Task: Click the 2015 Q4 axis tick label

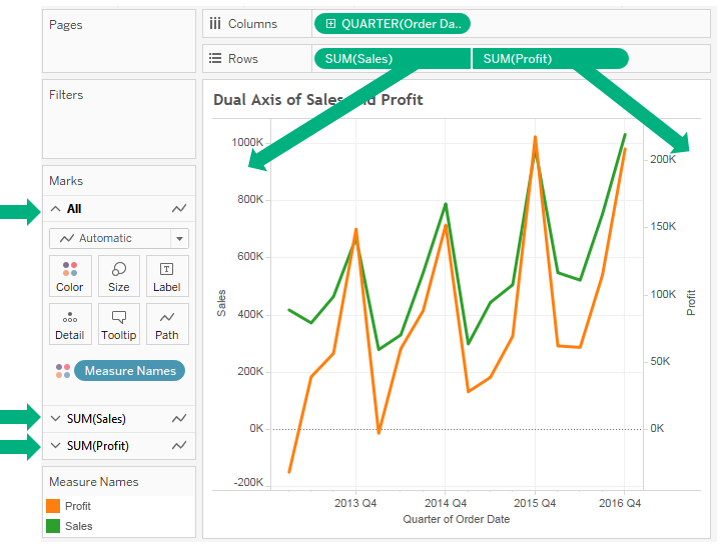Action: 535,503
